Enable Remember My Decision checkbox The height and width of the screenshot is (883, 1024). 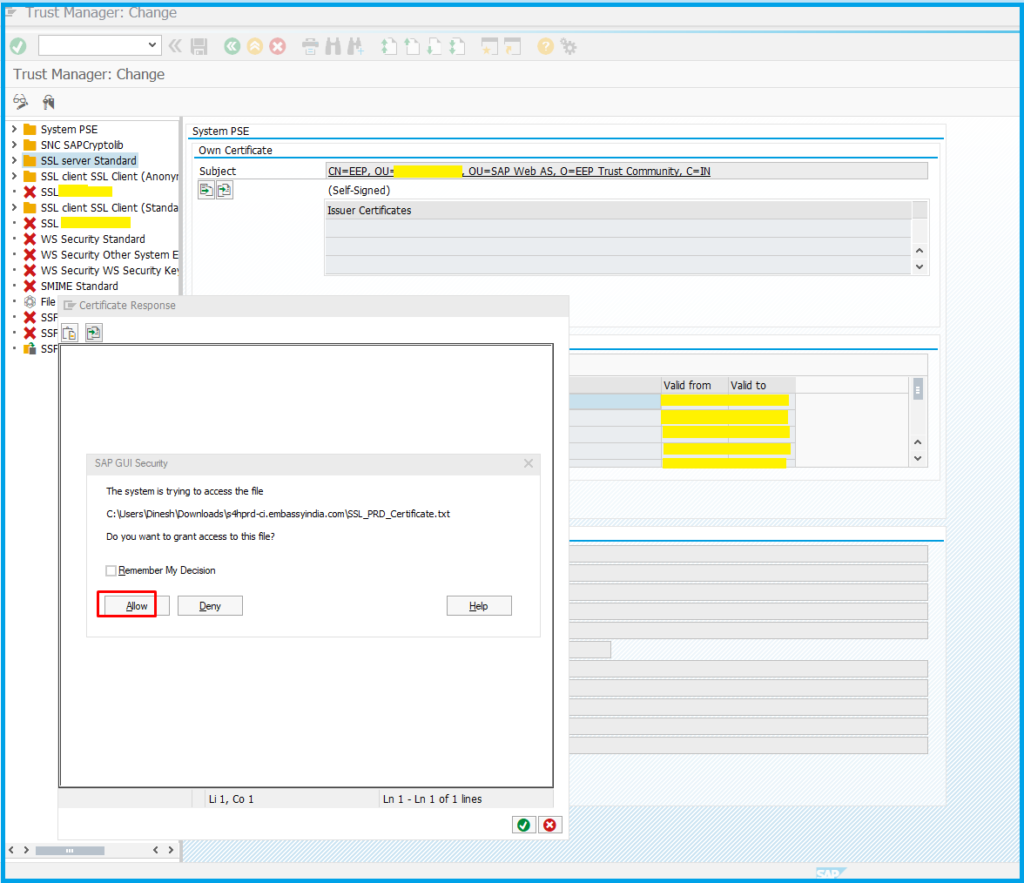111,571
